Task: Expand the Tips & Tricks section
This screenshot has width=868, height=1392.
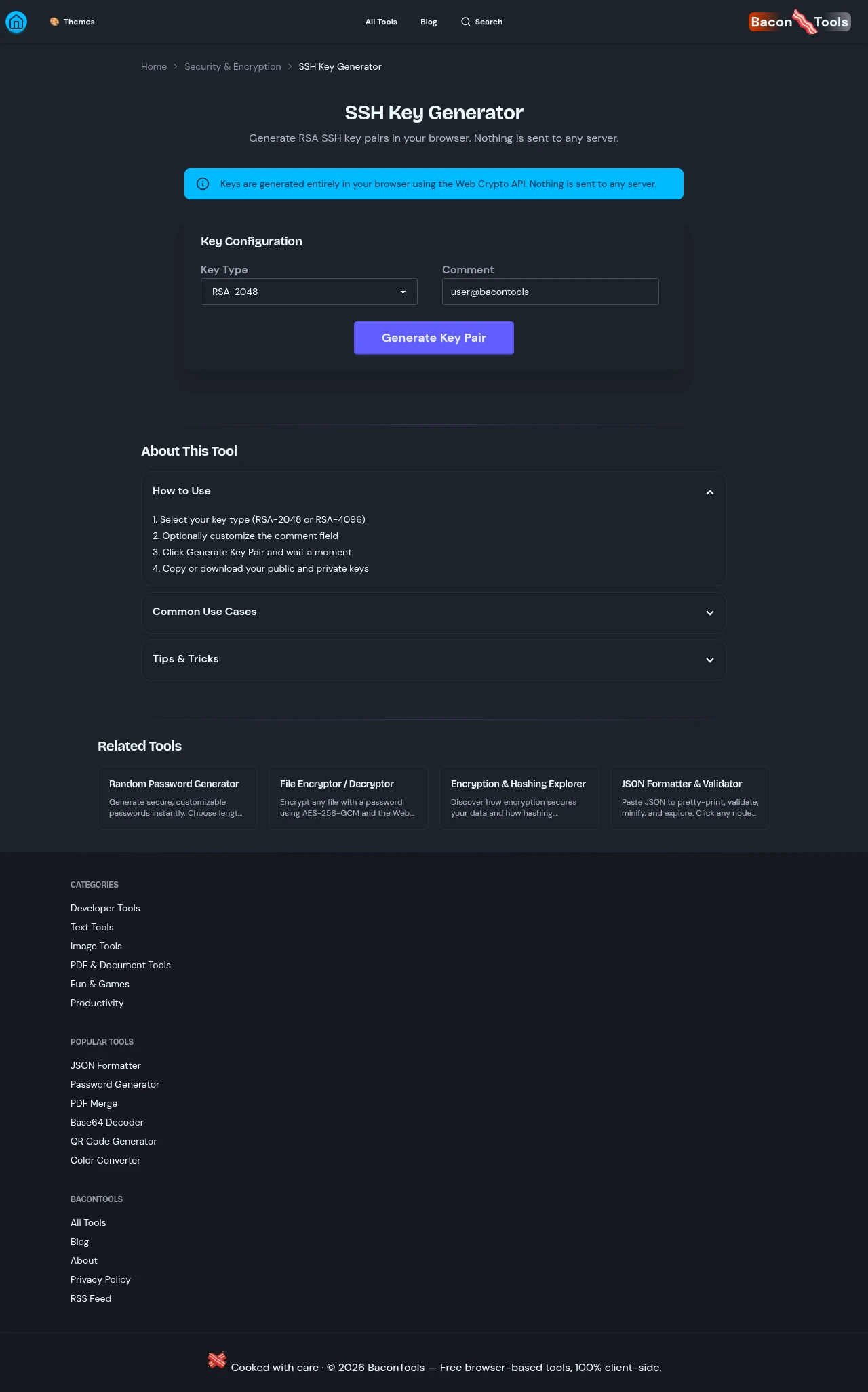Action: point(709,660)
